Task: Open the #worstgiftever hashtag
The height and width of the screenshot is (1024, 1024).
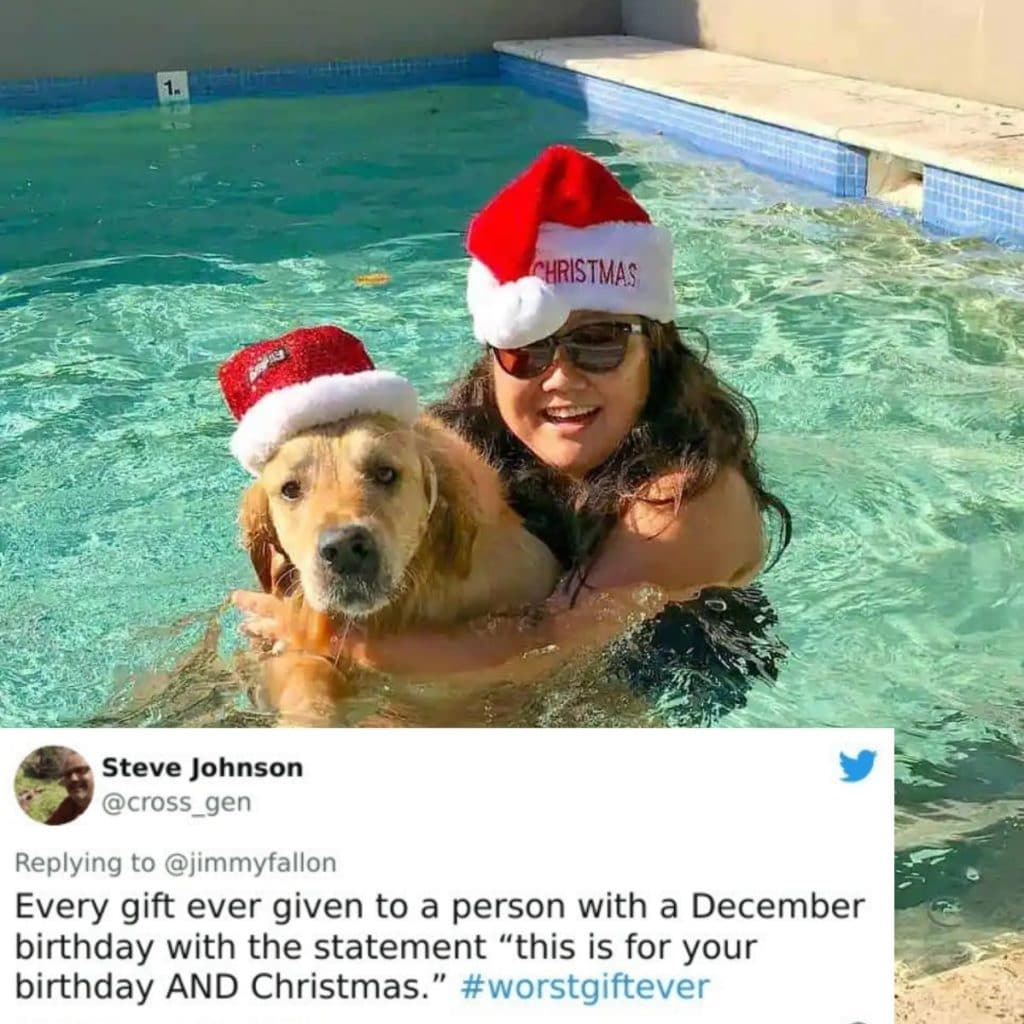Action: (x=585, y=986)
